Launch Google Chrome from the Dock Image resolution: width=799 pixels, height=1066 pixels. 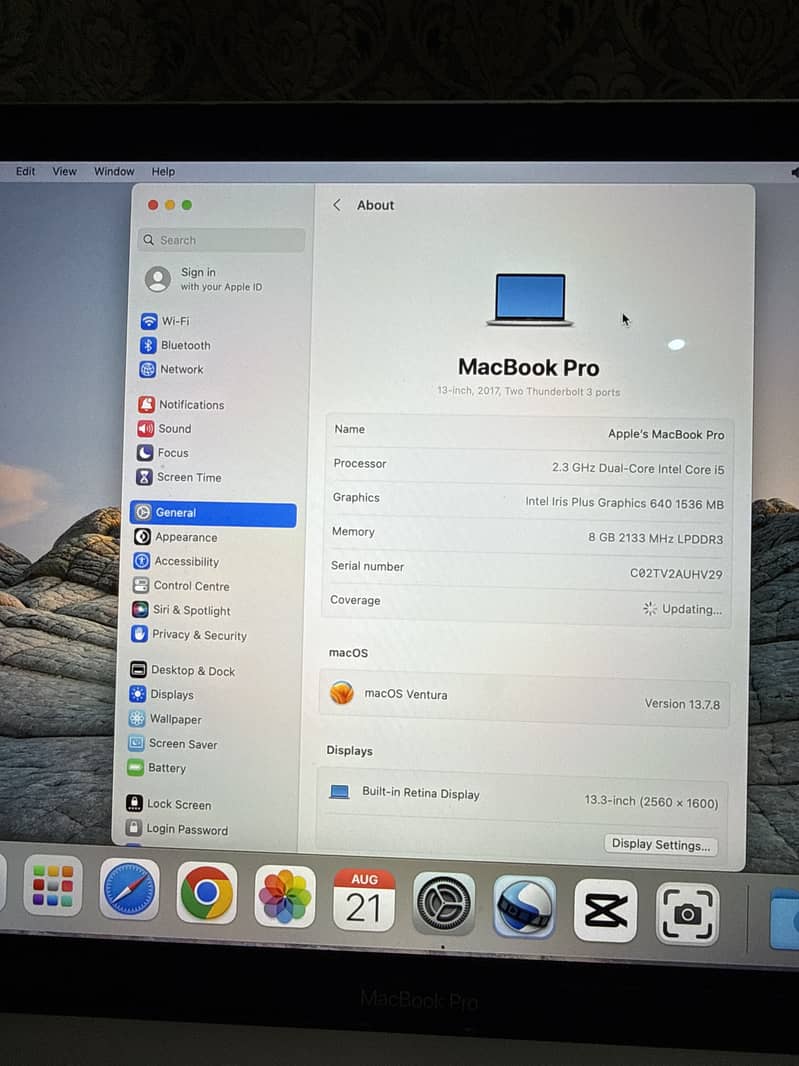(207, 893)
